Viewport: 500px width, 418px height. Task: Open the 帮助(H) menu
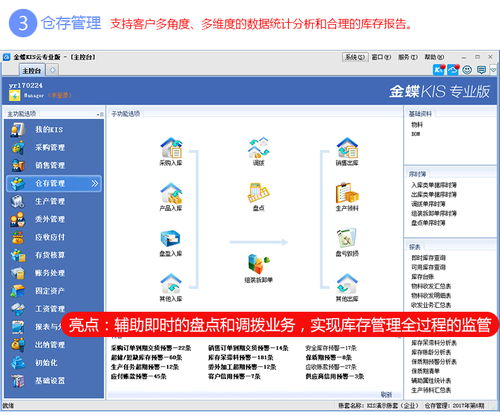434,57
